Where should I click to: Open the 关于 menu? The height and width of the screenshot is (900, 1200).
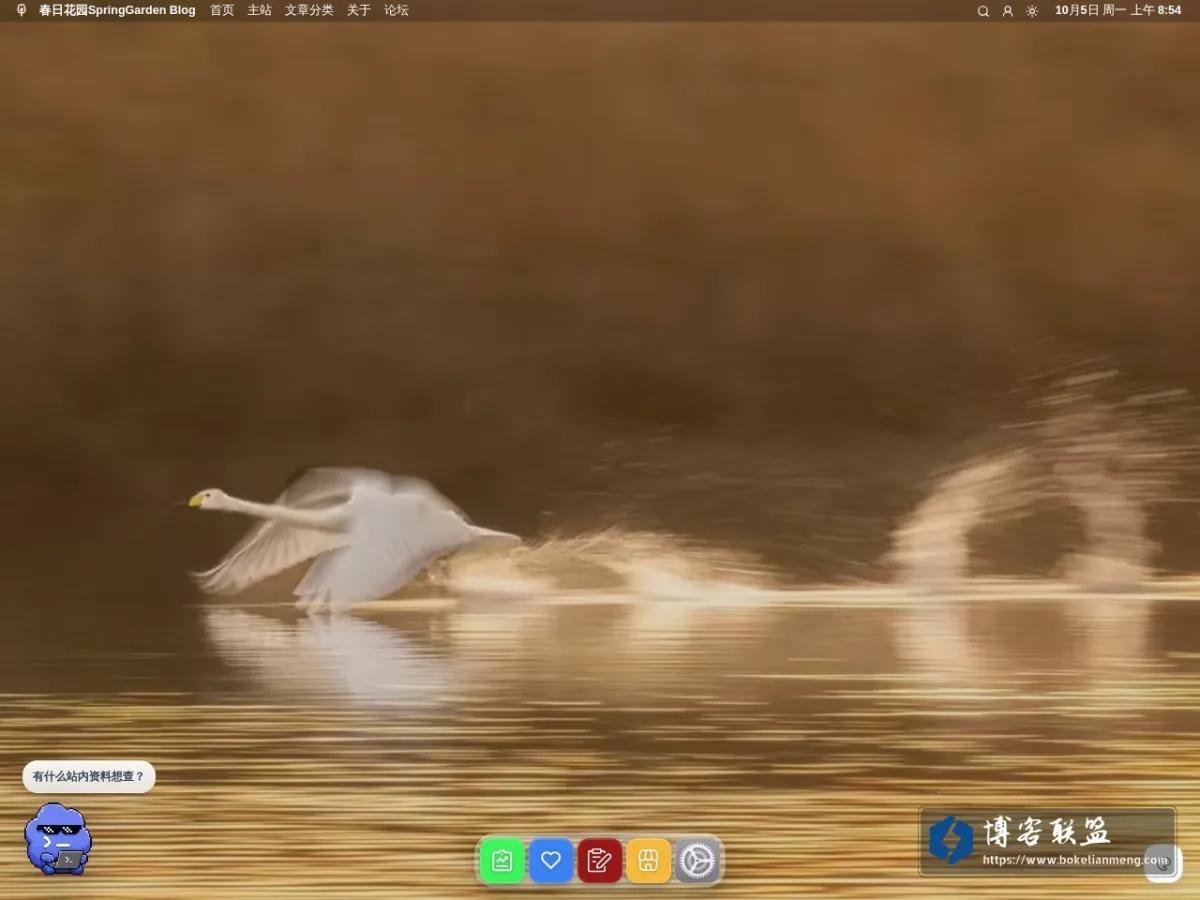(x=359, y=10)
